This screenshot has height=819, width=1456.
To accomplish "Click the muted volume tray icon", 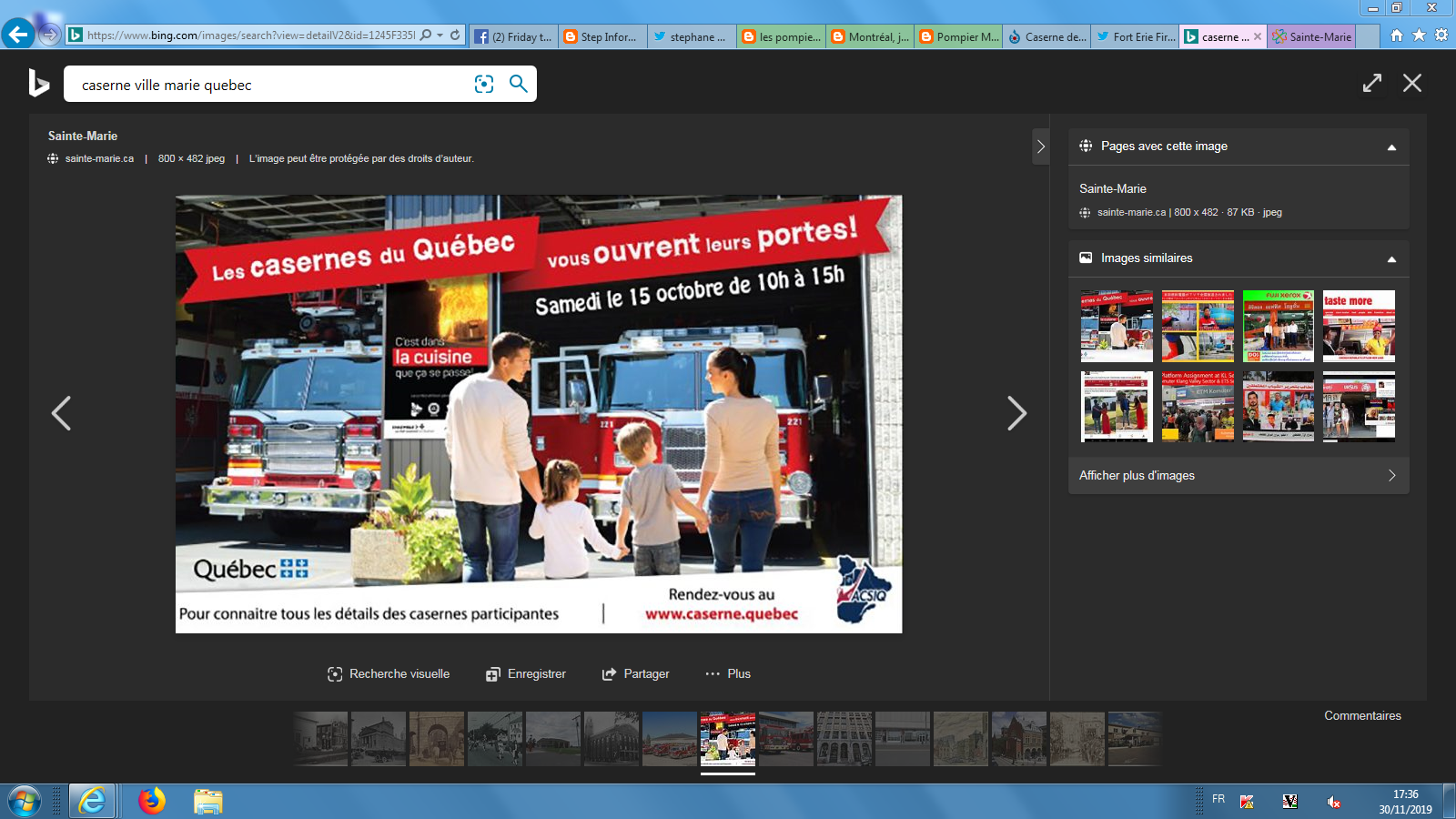I will (x=1333, y=802).
